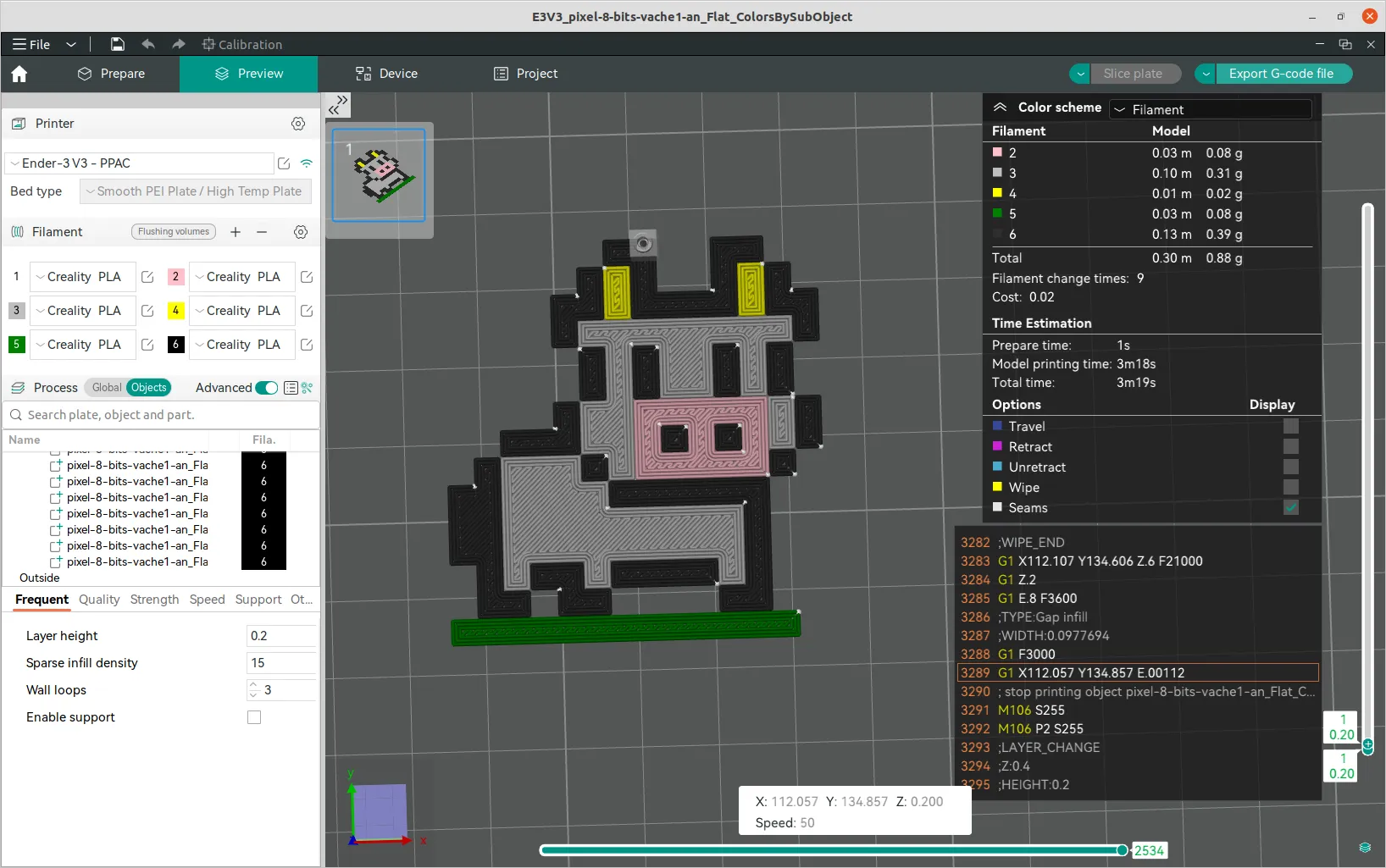Expand the File menu chevron
The image size is (1386, 868).
click(x=71, y=45)
